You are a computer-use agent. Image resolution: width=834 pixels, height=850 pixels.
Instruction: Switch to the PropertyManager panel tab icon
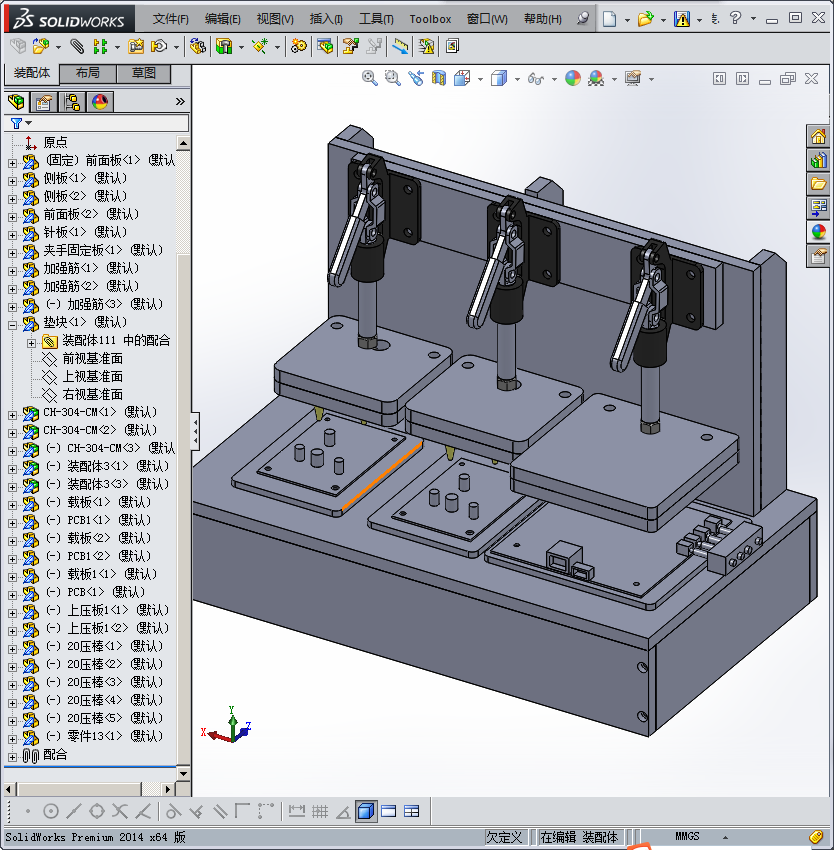pyautogui.click(x=44, y=102)
